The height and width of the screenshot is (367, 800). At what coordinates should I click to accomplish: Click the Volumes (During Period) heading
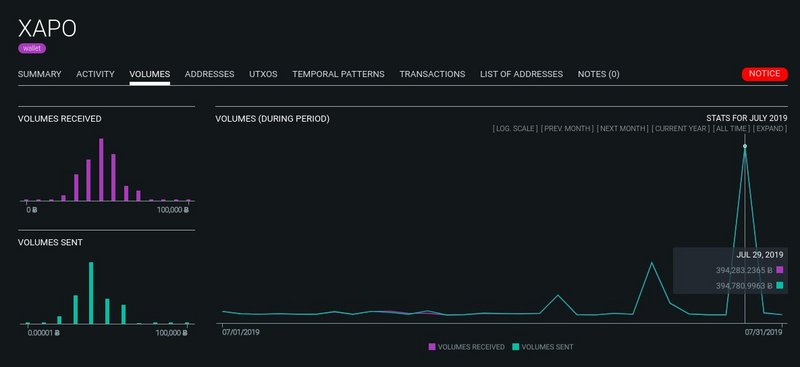coord(272,119)
